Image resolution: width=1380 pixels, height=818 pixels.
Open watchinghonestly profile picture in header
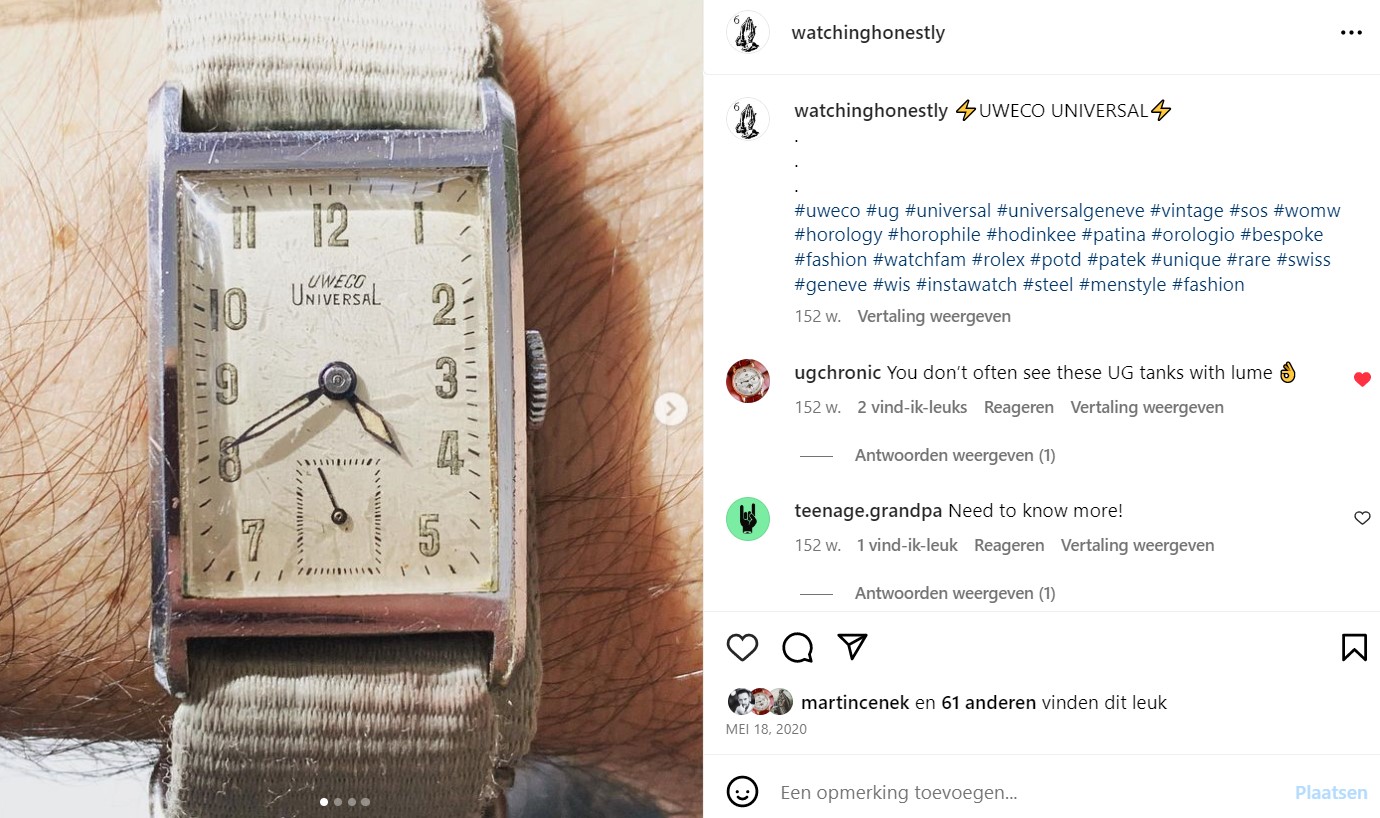click(748, 33)
